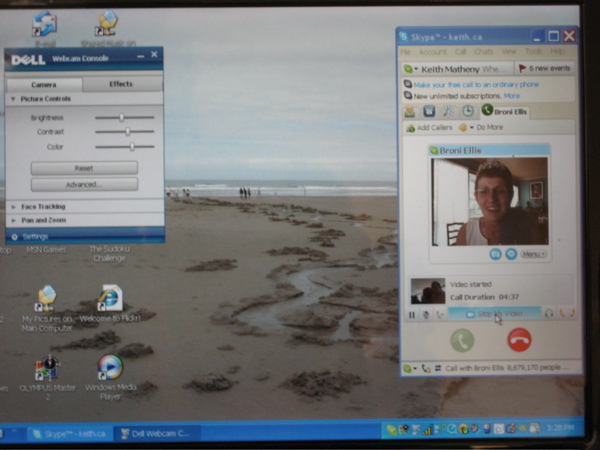Click the More link after unlimited subscriptions

click(x=512, y=96)
